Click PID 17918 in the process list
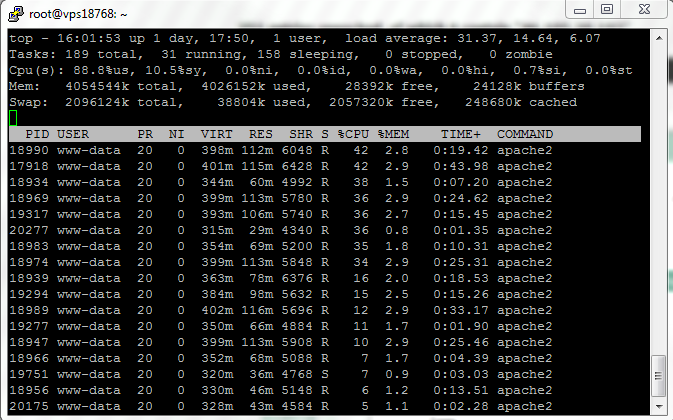The width and height of the screenshot is (673, 420). tap(29, 166)
